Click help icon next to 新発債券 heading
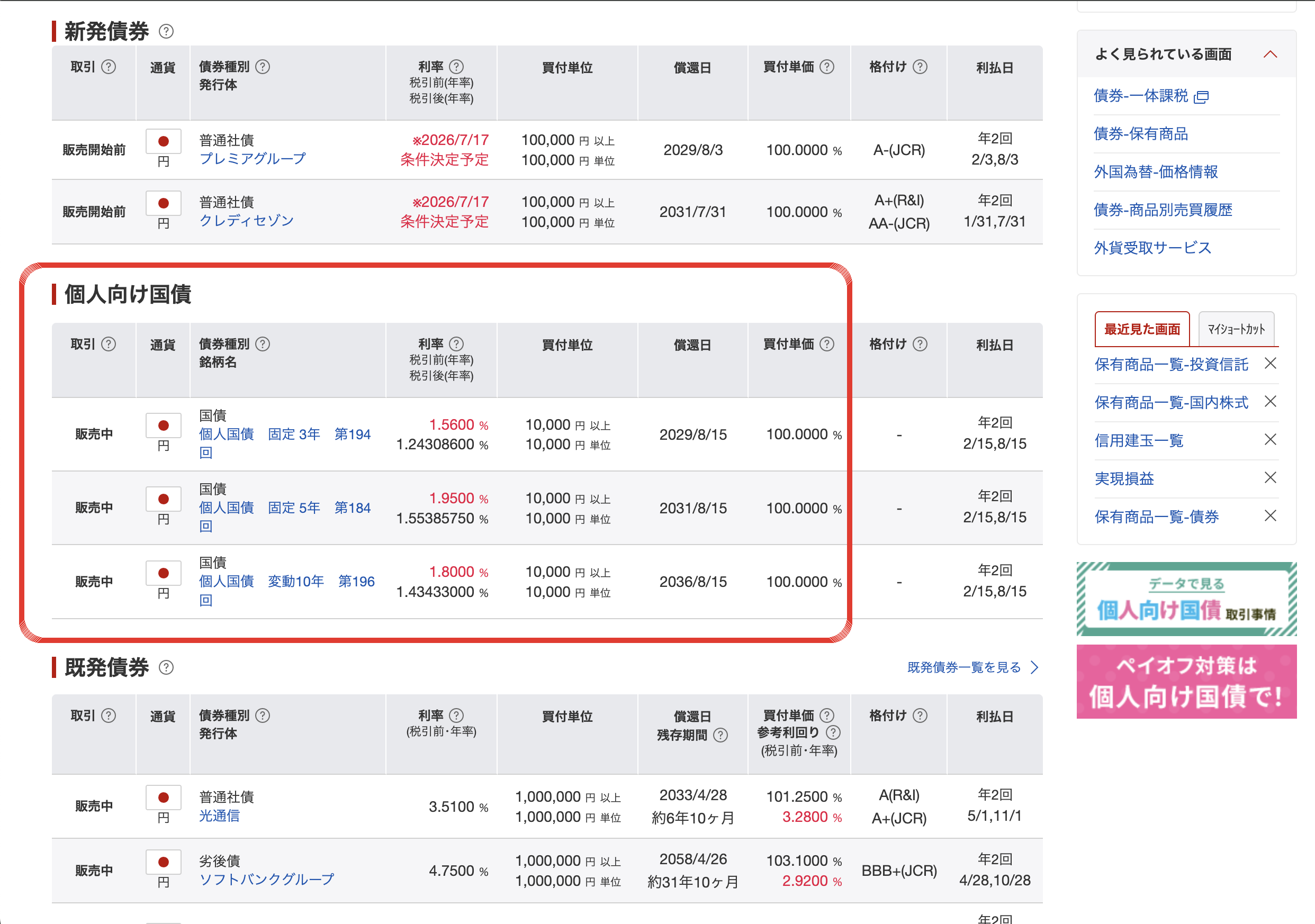This screenshot has height=924, width=1315. [x=166, y=31]
